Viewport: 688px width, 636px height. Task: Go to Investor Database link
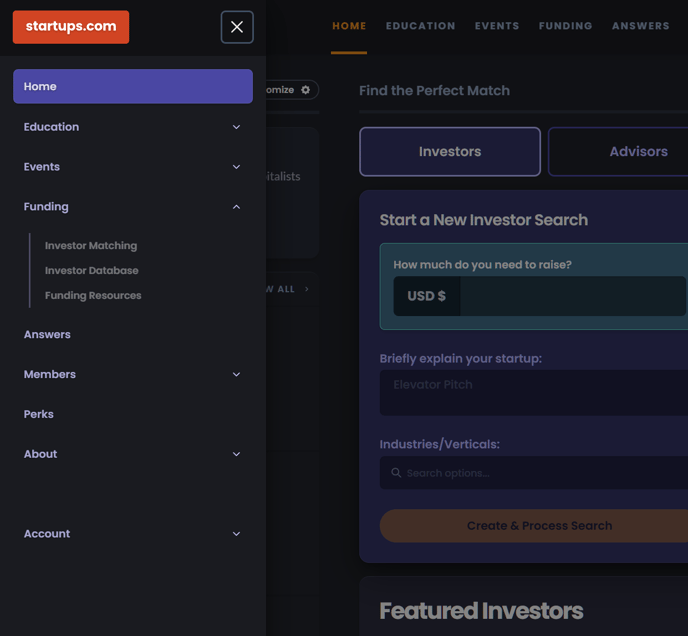[x=92, y=271]
